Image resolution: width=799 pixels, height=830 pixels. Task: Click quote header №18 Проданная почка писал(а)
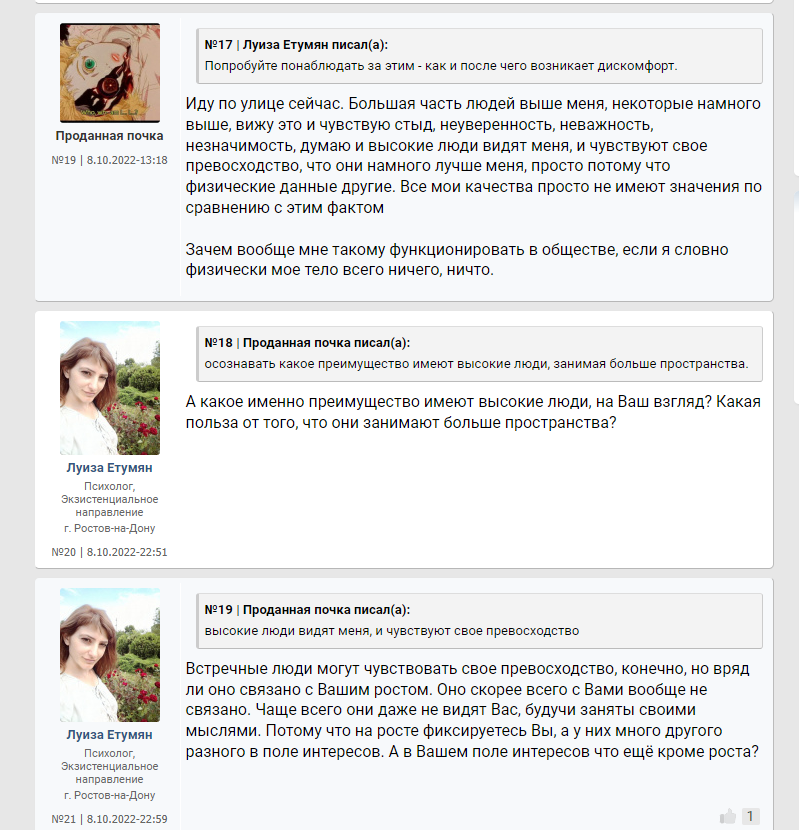tap(307, 343)
